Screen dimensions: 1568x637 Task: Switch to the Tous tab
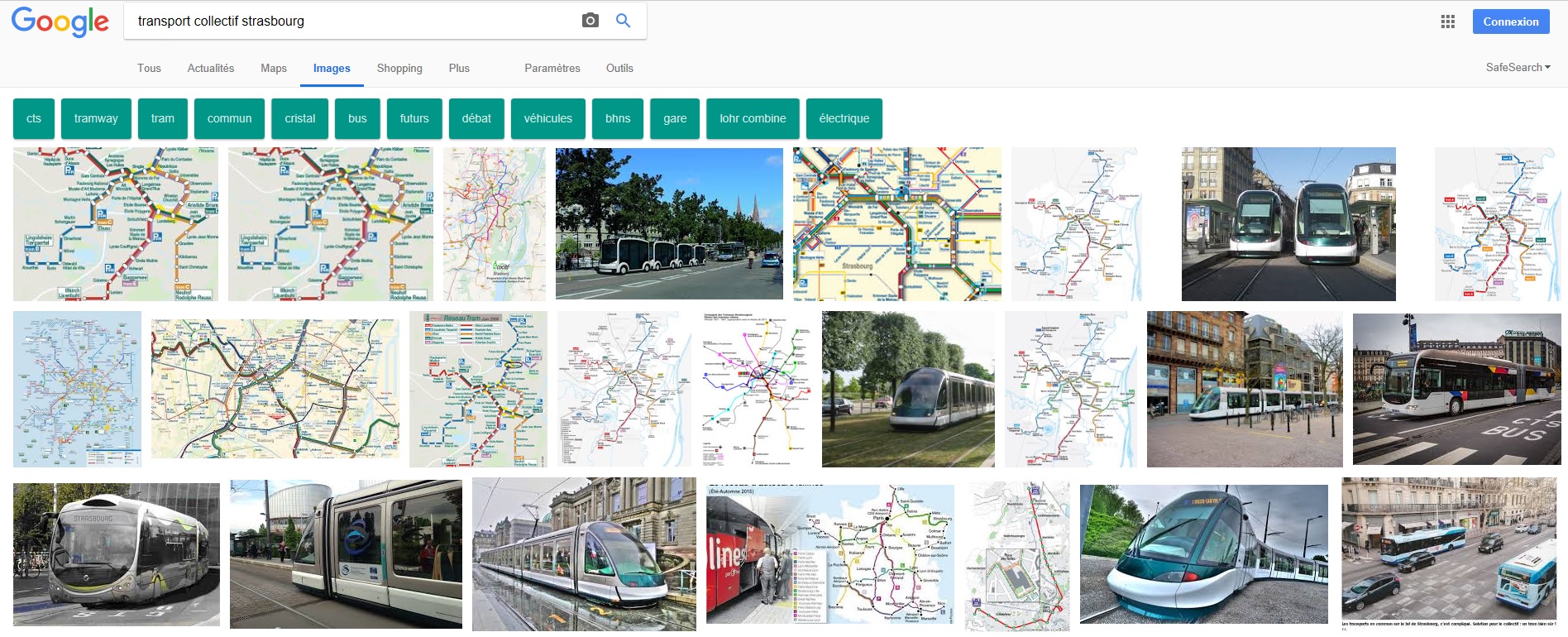pos(149,68)
